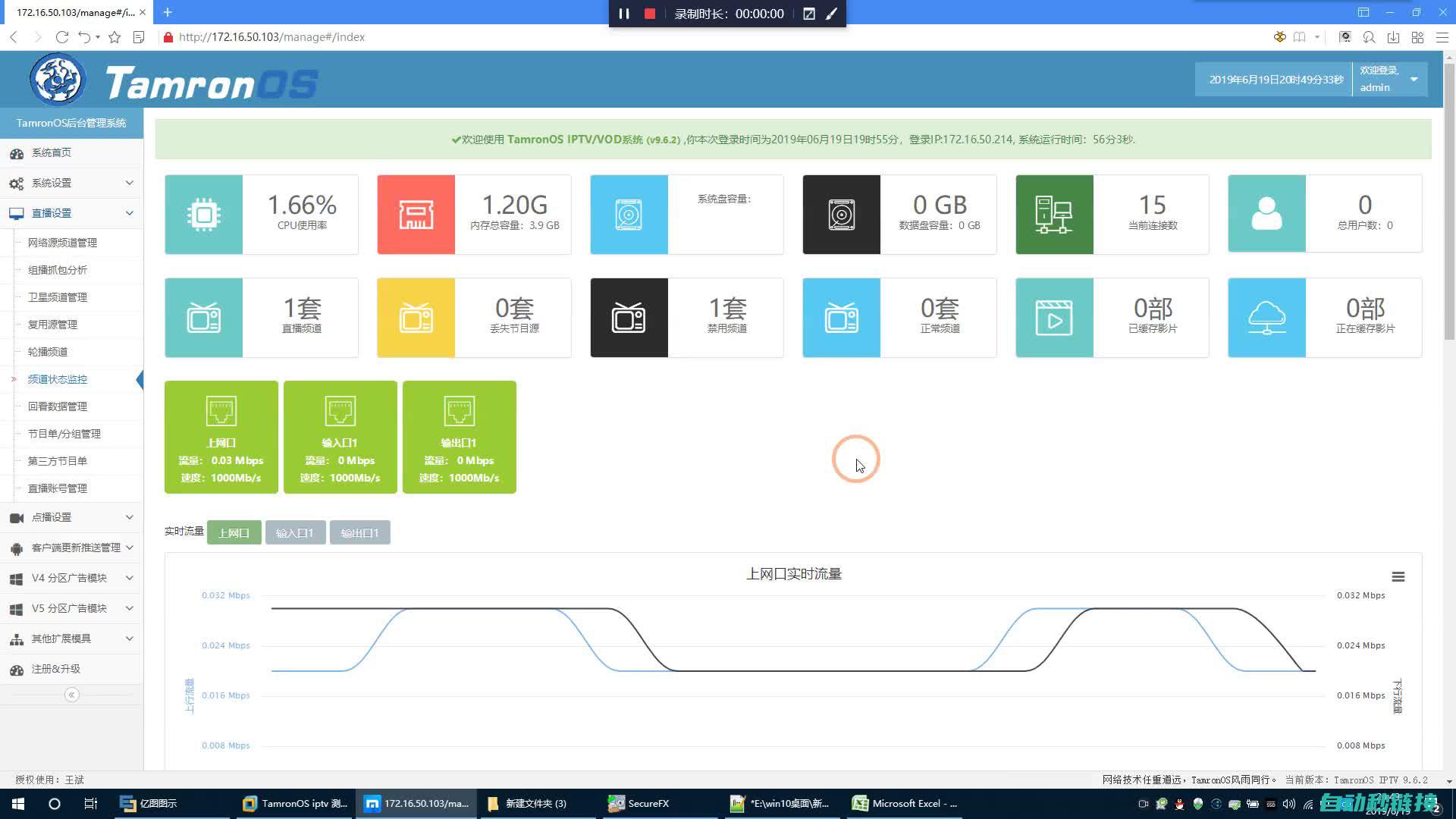Open the Windows Start menu
The height and width of the screenshot is (819, 1456).
pos(18,803)
